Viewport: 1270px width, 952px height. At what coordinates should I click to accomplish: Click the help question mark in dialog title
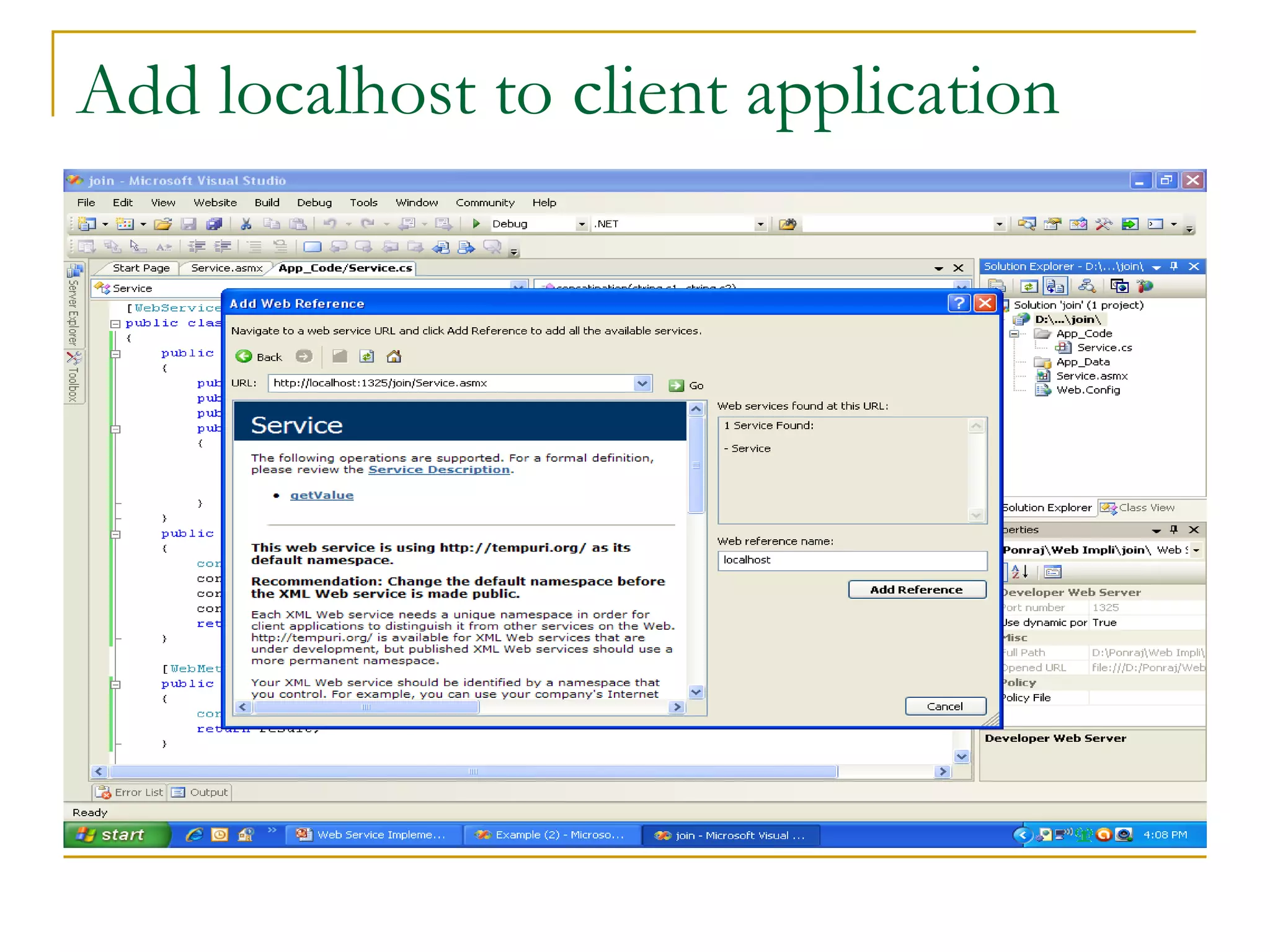(x=959, y=303)
